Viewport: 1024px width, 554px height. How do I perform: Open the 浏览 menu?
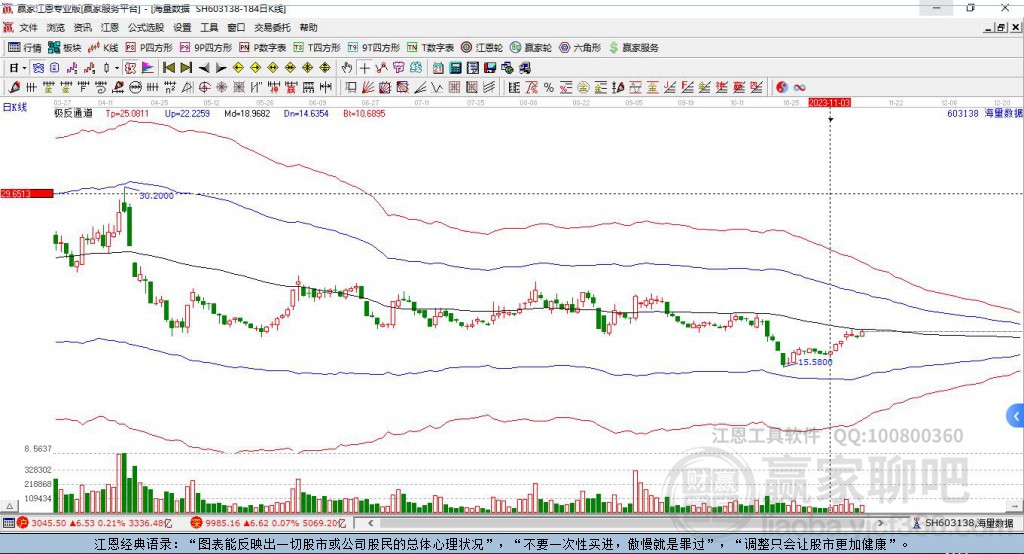coord(56,27)
